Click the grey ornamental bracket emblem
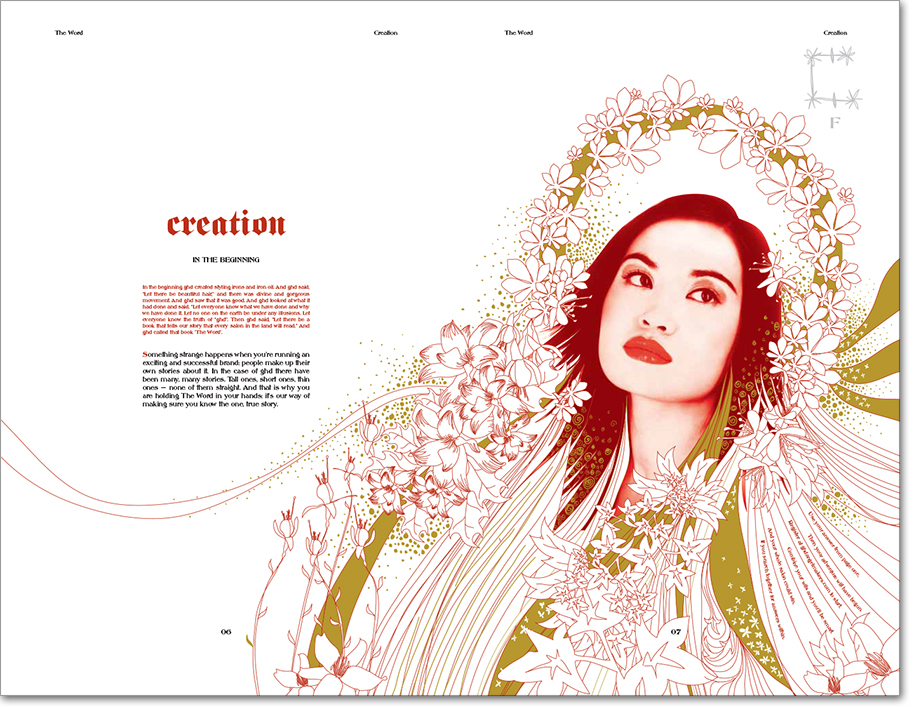The width and height of the screenshot is (915, 710). click(x=832, y=79)
